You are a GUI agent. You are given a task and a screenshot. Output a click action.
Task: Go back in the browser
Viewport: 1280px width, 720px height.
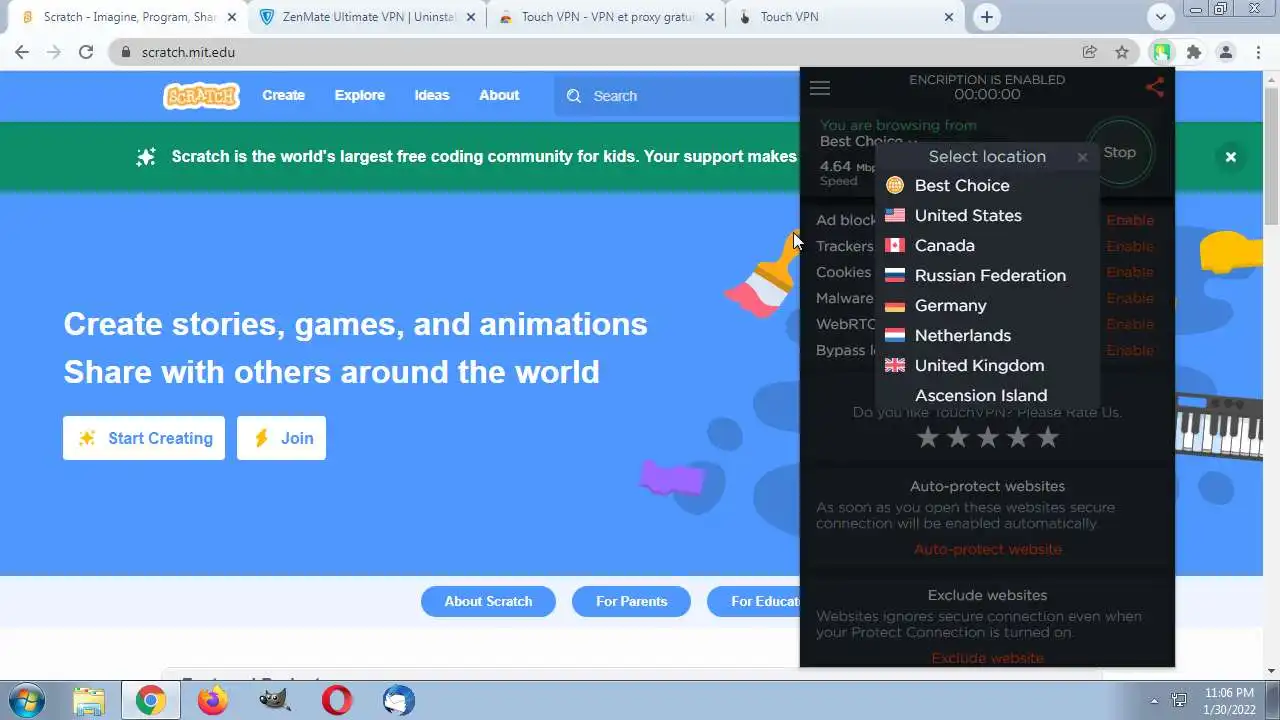[22, 52]
